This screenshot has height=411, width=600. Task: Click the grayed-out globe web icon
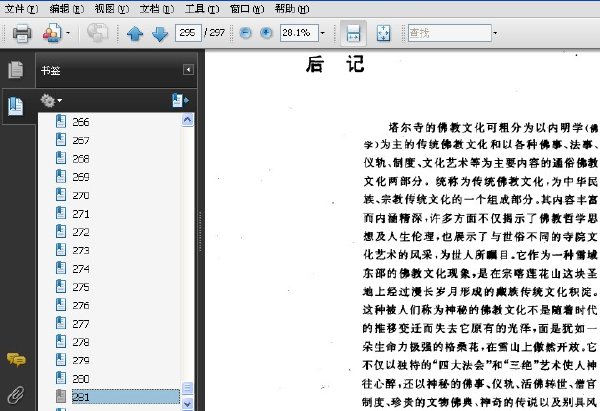pyautogui.click(x=97, y=33)
